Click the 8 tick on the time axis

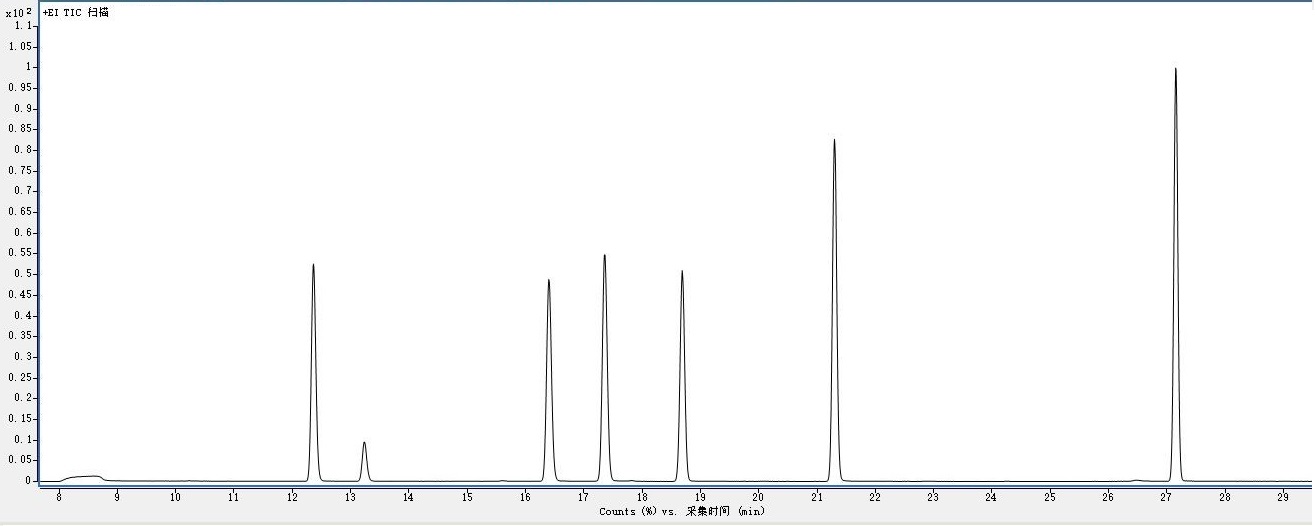[59, 496]
